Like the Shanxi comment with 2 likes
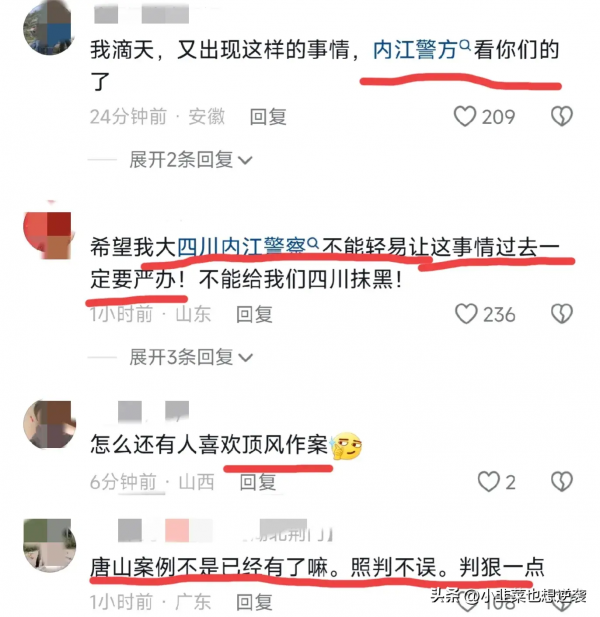This screenshot has width=600, height=617. pyautogui.click(x=489, y=482)
